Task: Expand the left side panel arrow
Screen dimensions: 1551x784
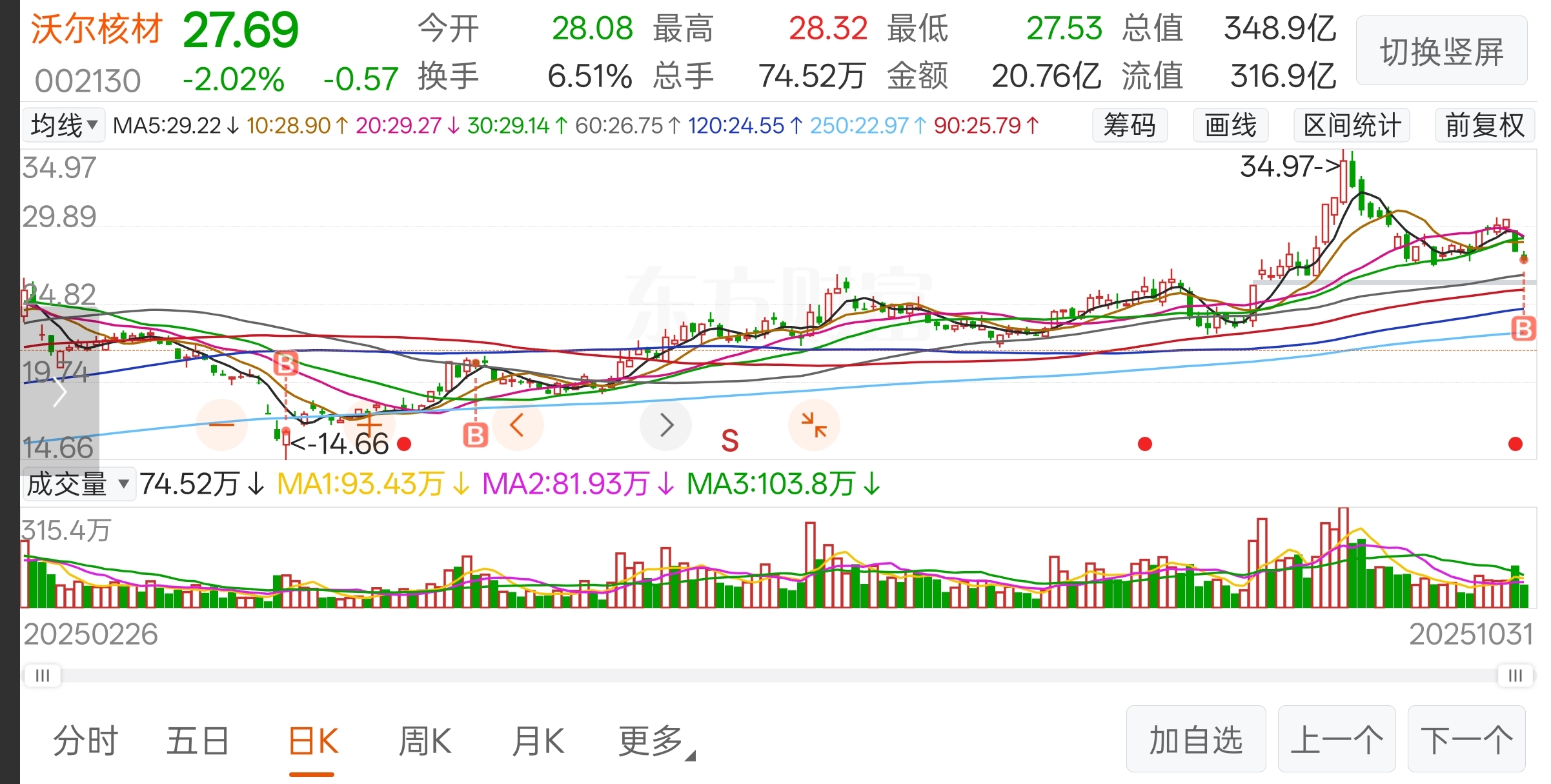Action: [59, 392]
